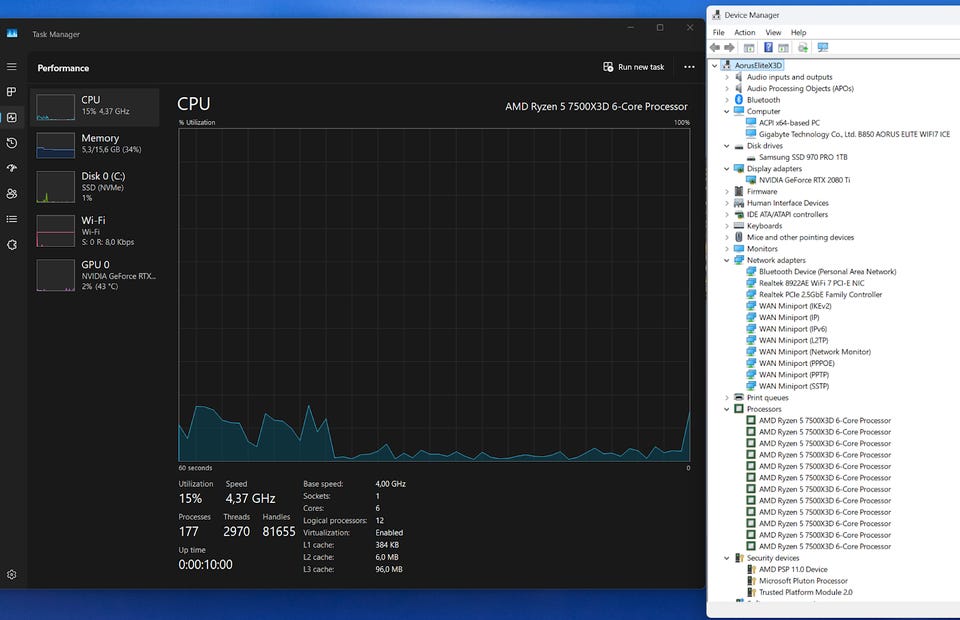Image resolution: width=960 pixels, height=620 pixels.
Task: Click Add drivers icon in Device Manager toolbar
Action: [x=803, y=48]
